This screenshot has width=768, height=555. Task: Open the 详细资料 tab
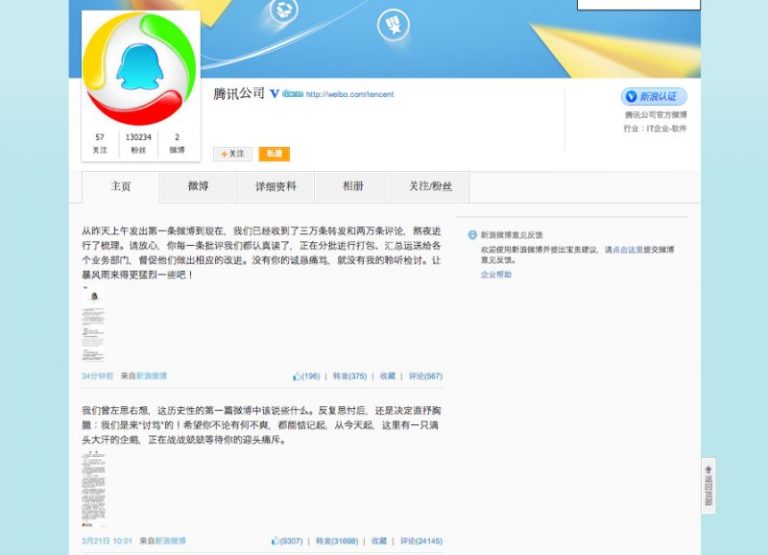click(275, 187)
